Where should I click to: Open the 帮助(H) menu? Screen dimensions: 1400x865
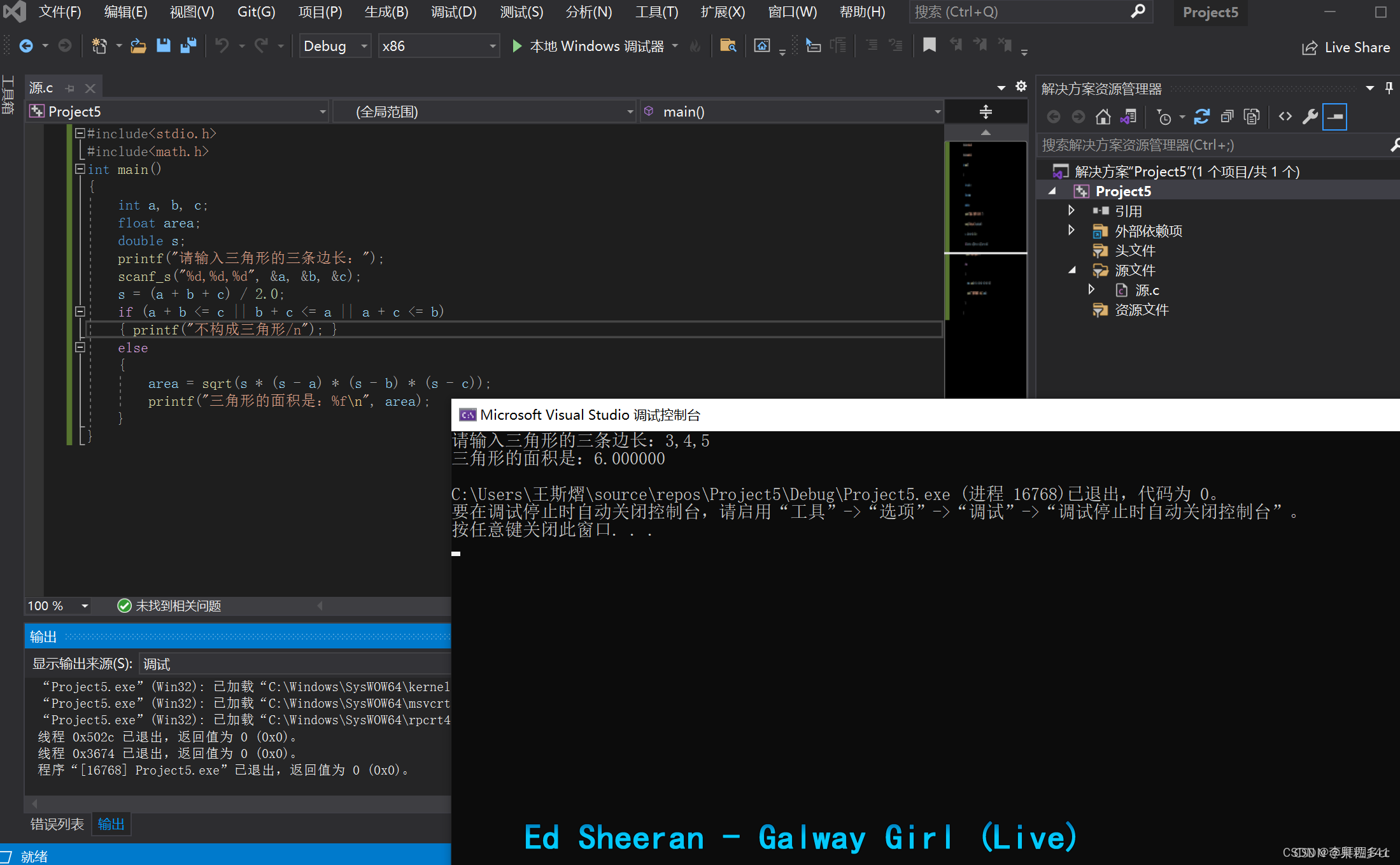(862, 11)
